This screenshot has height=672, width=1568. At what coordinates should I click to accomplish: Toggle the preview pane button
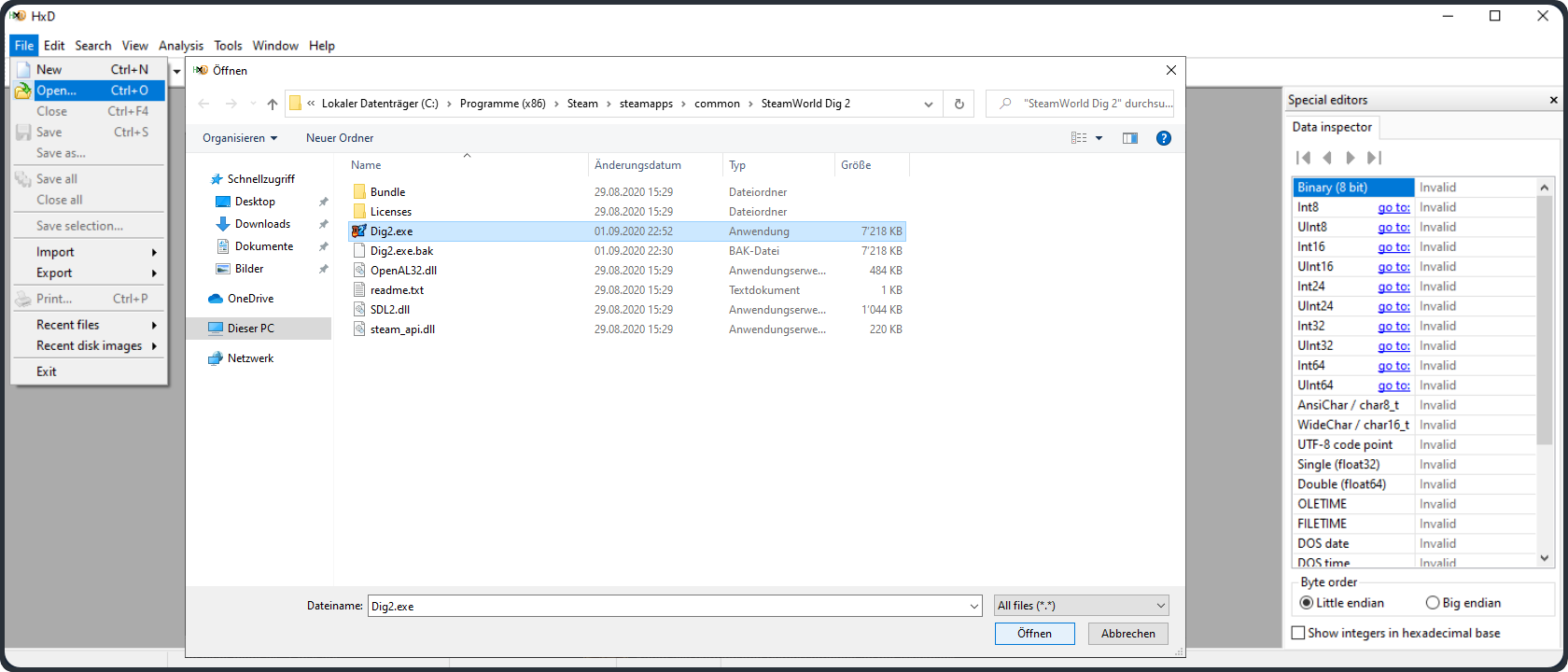pyautogui.click(x=1130, y=138)
